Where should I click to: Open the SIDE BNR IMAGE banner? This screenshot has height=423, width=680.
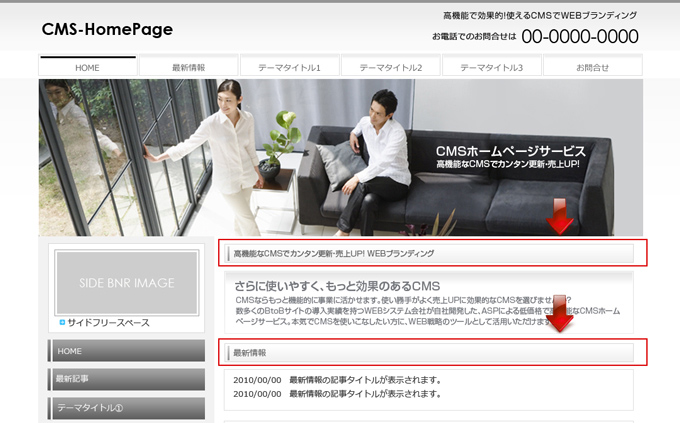click(127, 283)
